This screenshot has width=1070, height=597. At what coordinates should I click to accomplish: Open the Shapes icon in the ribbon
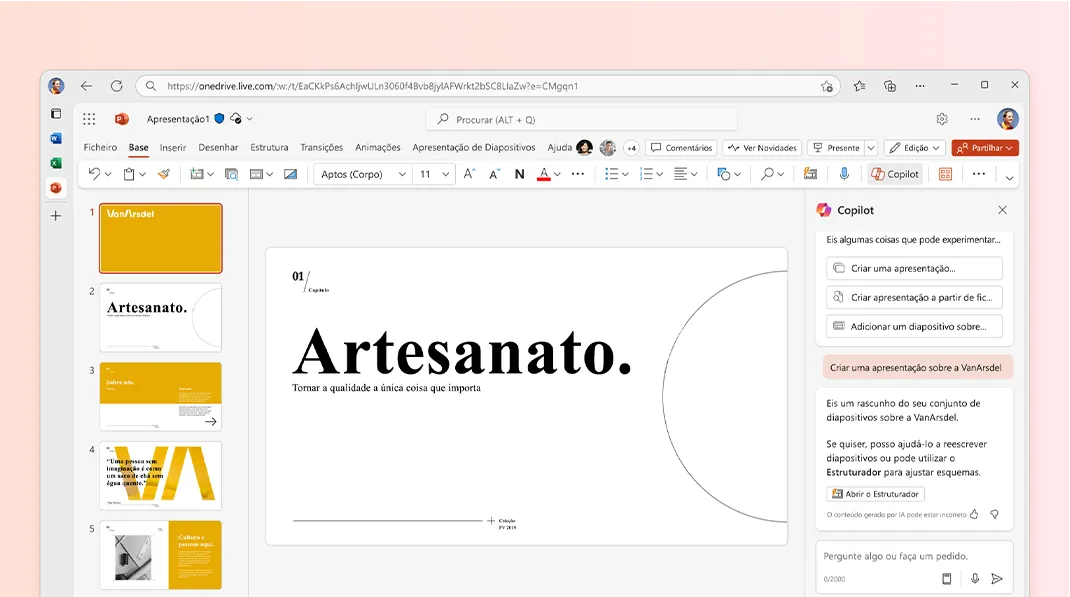click(x=724, y=174)
